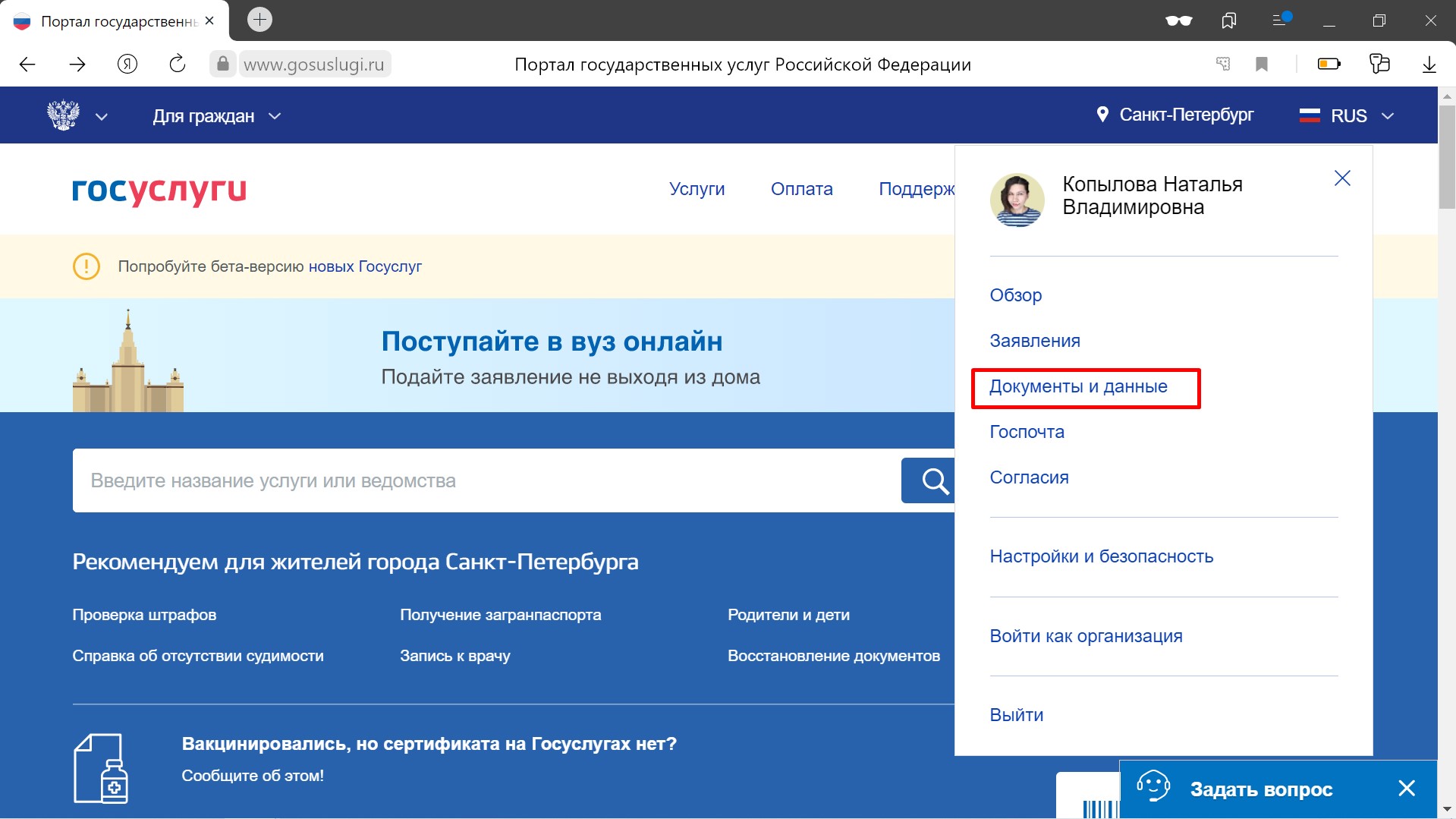Open the Услуги menu item
This screenshot has width=1456, height=819.
click(697, 189)
